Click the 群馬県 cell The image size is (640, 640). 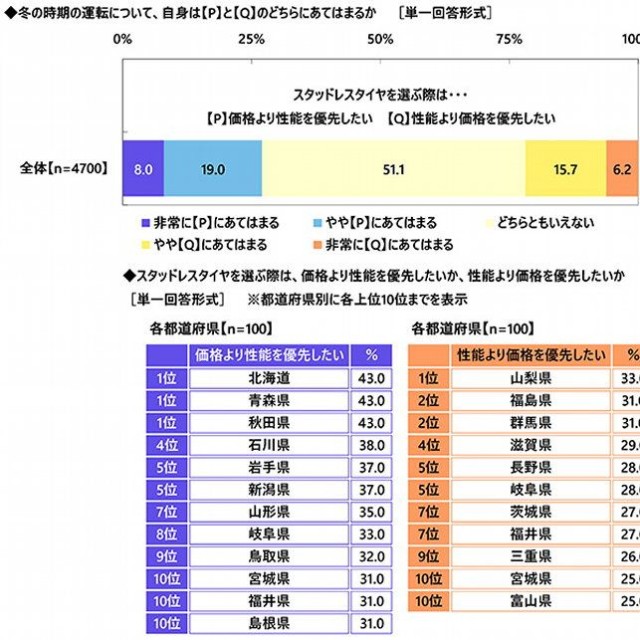pos(531,423)
